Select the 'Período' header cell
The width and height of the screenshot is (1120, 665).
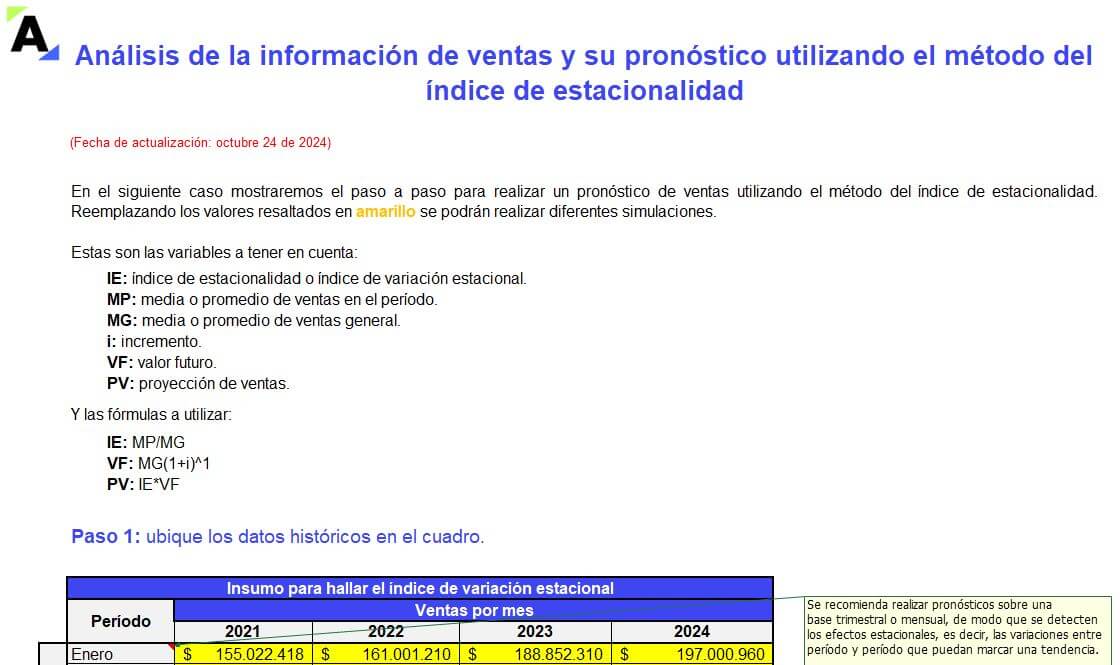point(121,621)
